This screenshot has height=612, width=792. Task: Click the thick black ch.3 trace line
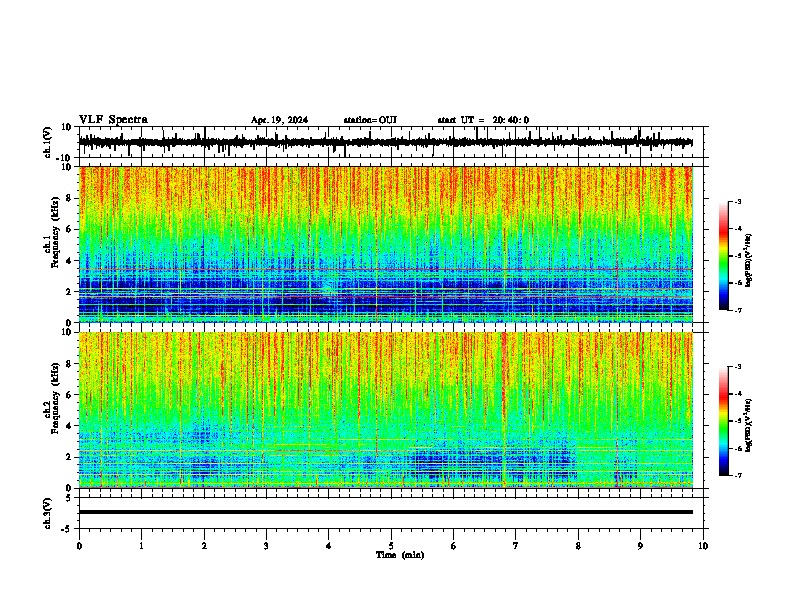point(386,512)
